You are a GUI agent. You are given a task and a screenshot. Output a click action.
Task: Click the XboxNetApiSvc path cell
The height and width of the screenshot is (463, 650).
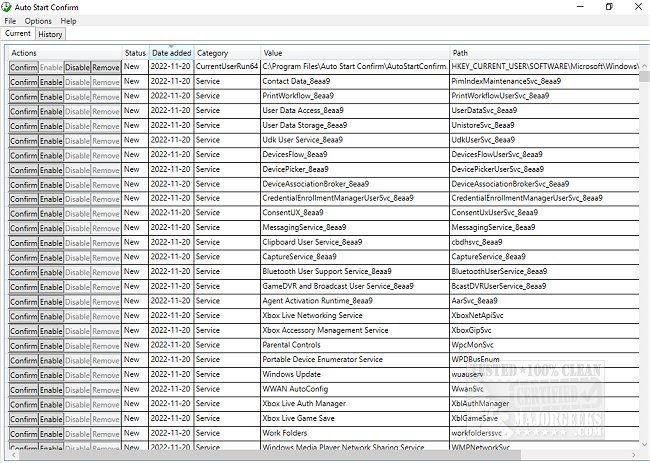(544, 315)
